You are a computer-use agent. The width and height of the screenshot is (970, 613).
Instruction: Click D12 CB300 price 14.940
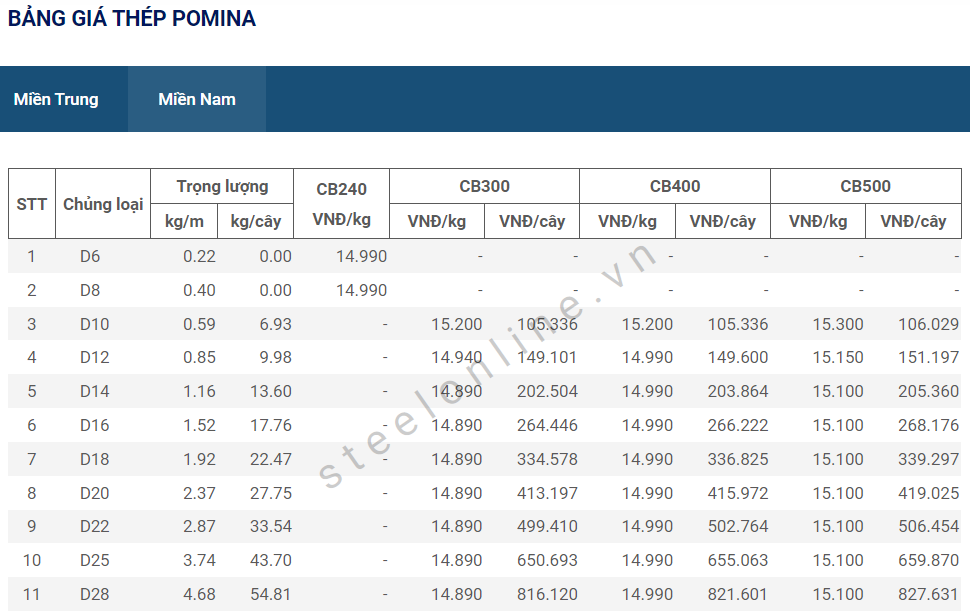coord(457,357)
